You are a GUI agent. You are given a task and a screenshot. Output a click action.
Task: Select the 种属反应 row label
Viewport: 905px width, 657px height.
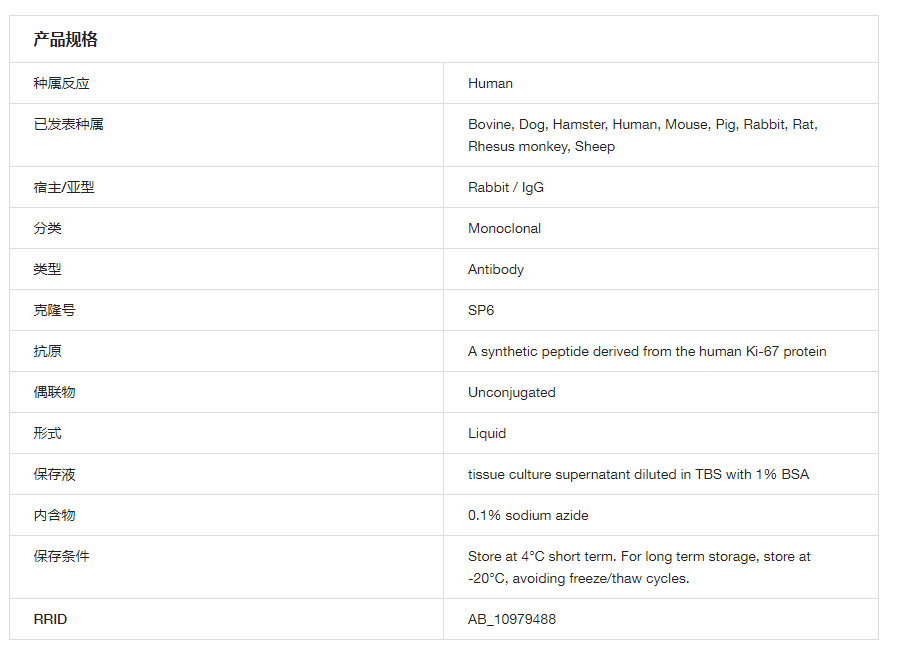[x=61, y=83]
